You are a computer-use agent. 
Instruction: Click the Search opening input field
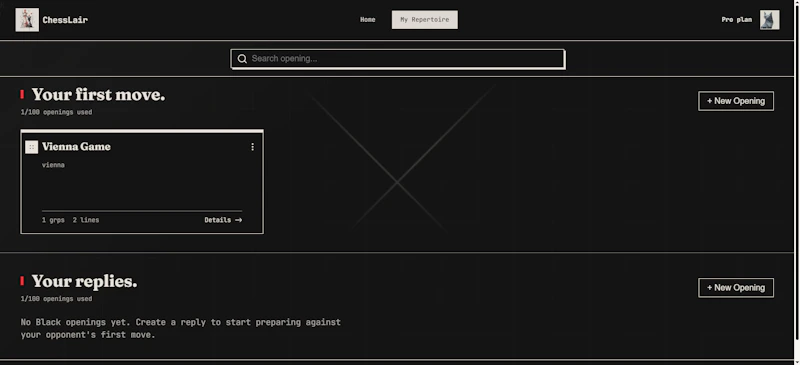pyautogui.click(x=397, y=59)
